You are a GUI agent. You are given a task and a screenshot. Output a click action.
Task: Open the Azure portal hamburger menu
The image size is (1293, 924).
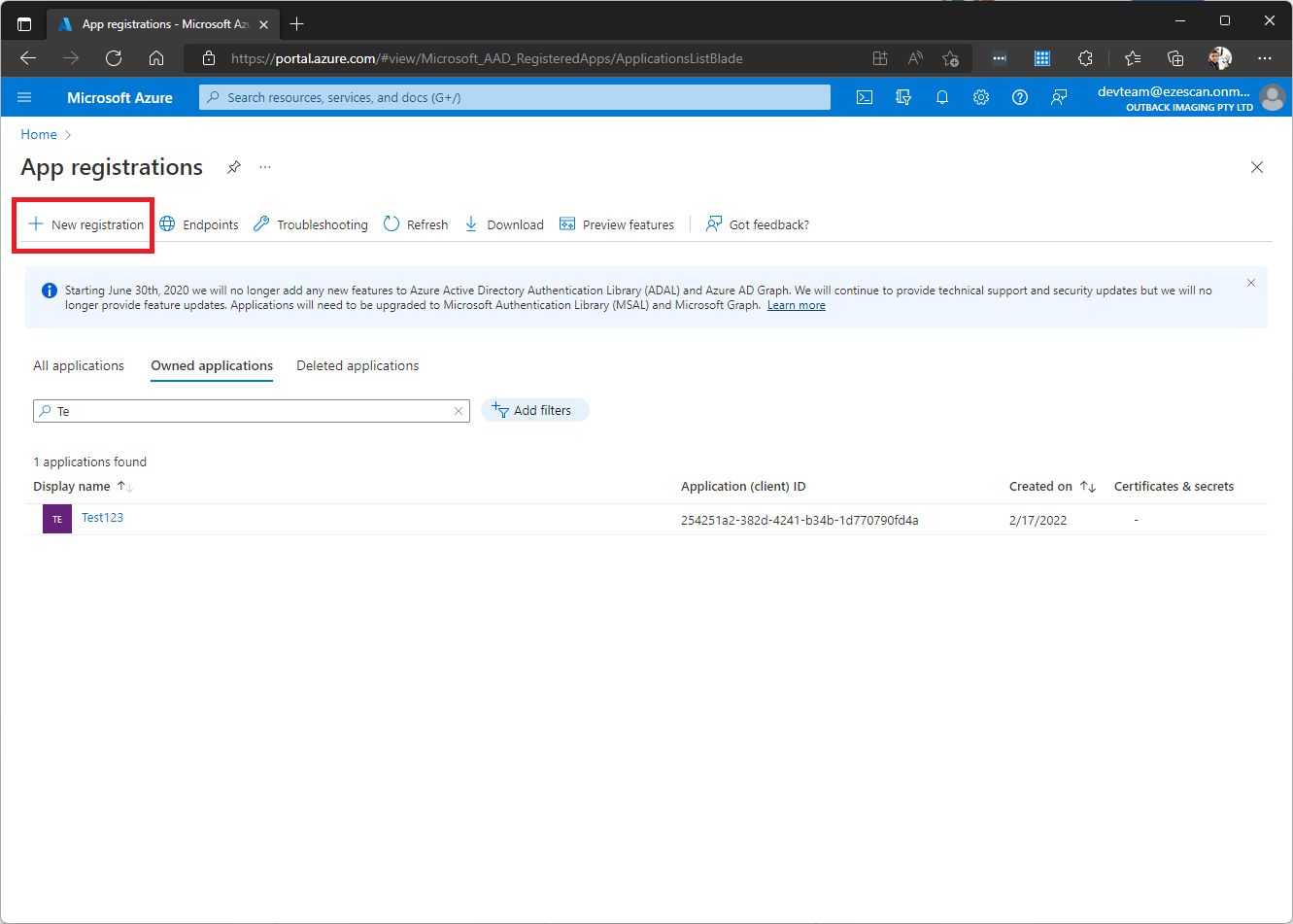[25, 97]
